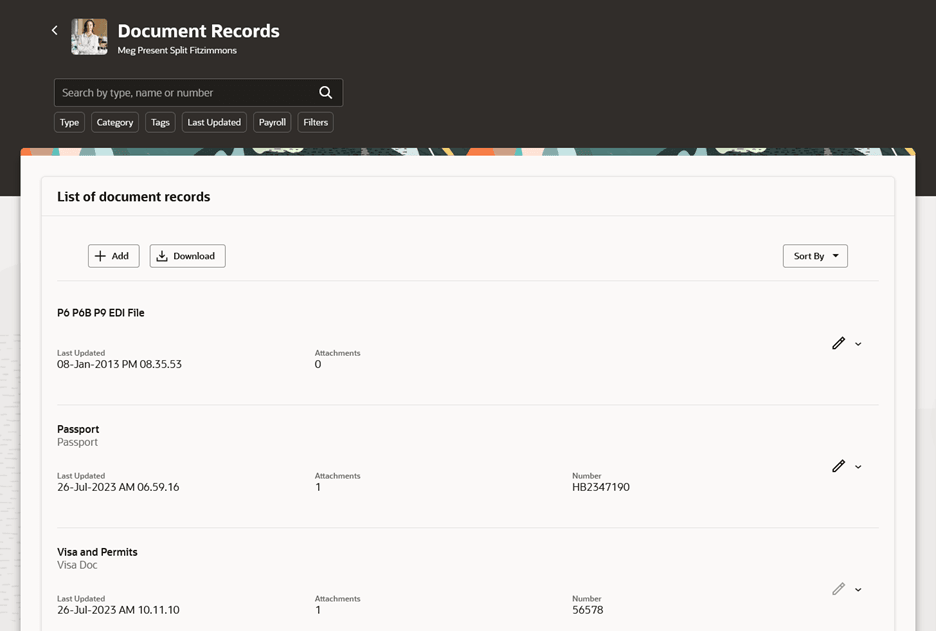
Task: Click visa number 56578
Action: pyautogui.click(x=588, y=610)
